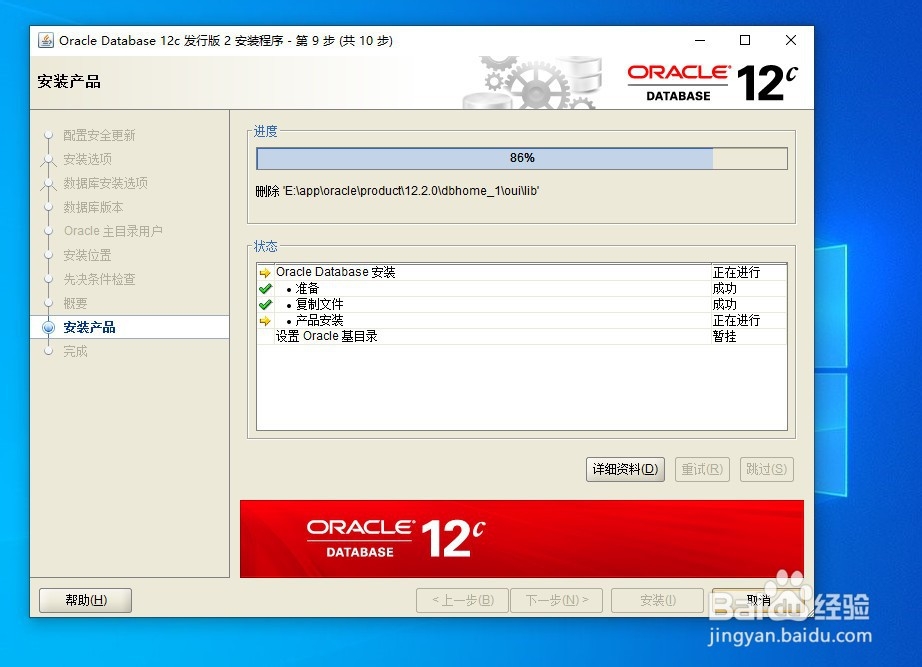922x667 pixels.
Task: Click the 86% progress bar
Action: tap(520, 158)
